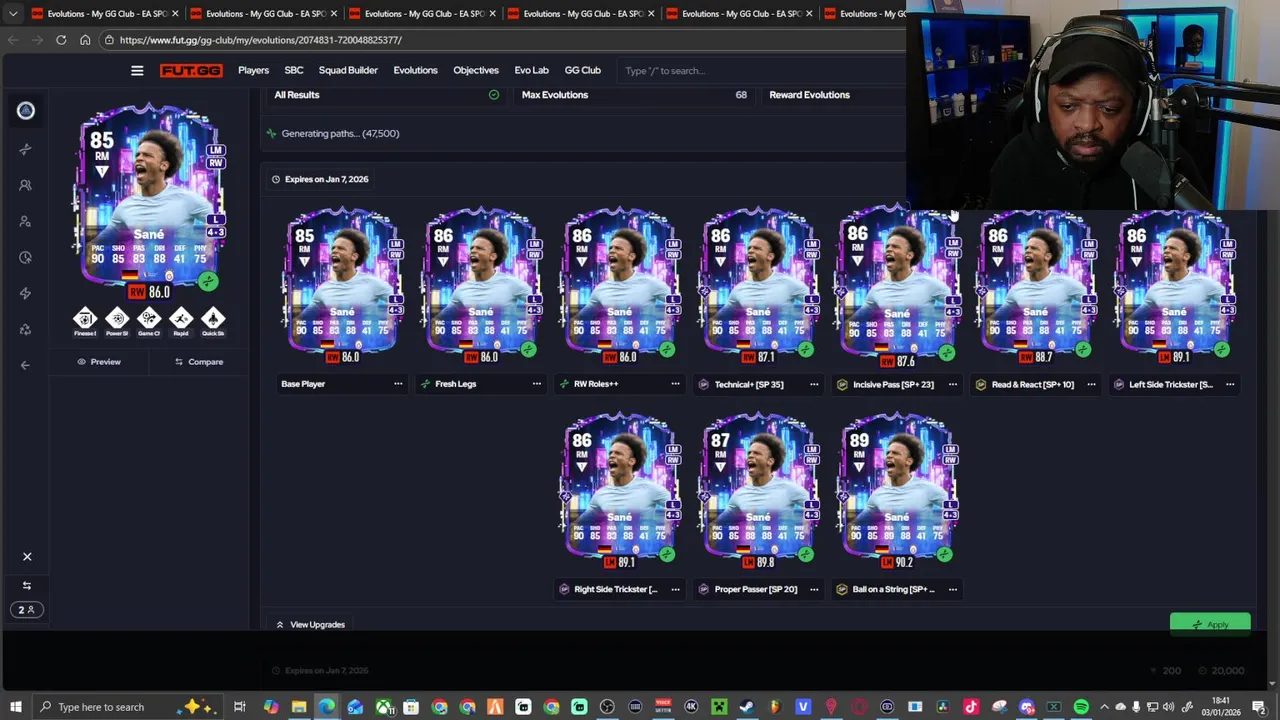Open the Players menu
1280x720 pixels.
click(x=253, y=71)
